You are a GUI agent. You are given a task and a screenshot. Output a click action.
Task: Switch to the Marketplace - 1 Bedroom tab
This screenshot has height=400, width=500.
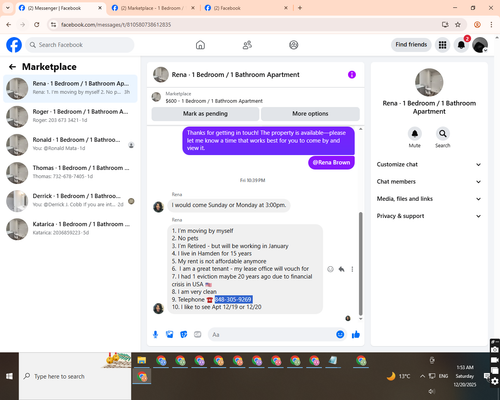pyautogui.click(x=154, y=8)
